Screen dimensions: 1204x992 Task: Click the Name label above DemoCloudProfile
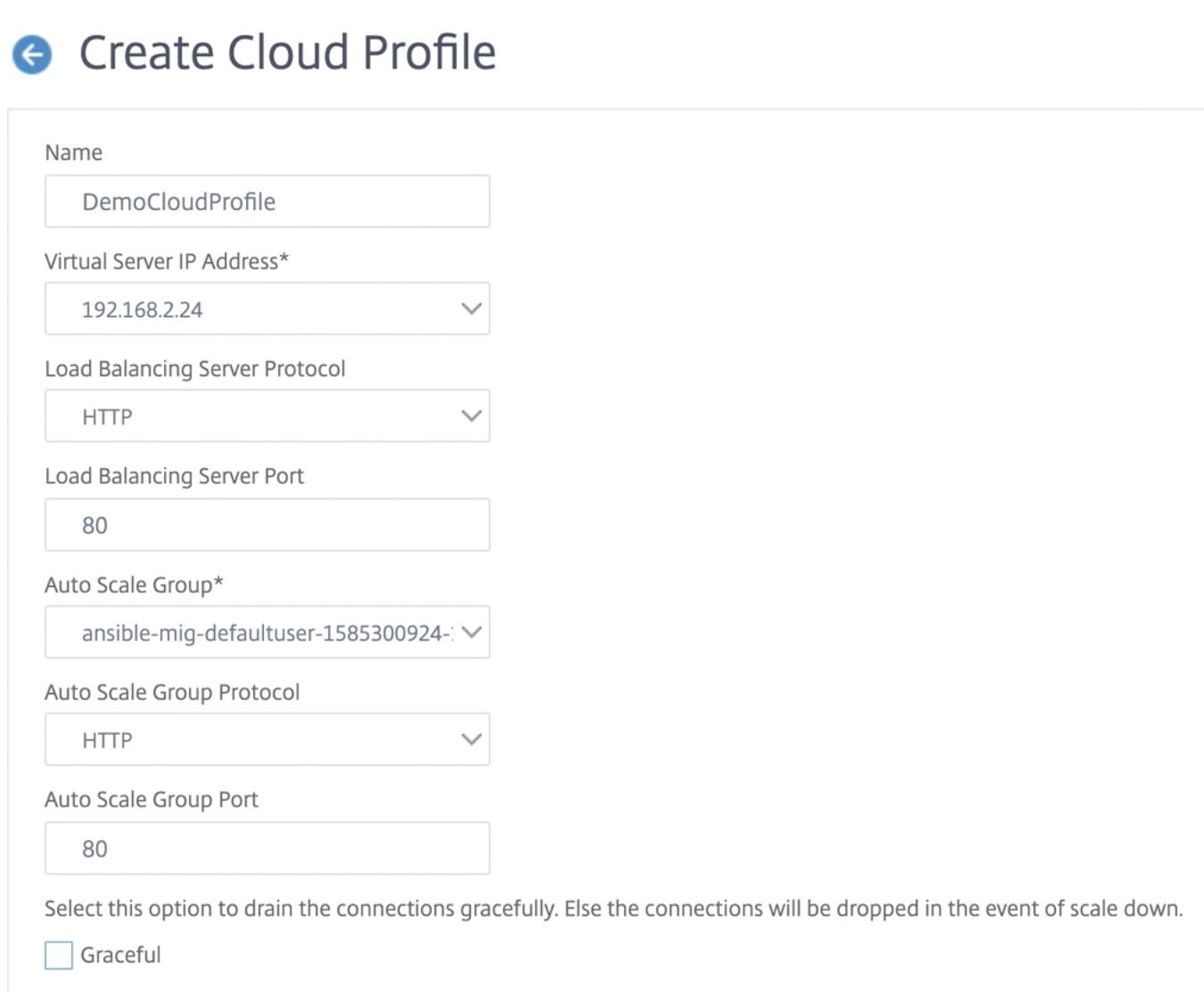[73, 153]
